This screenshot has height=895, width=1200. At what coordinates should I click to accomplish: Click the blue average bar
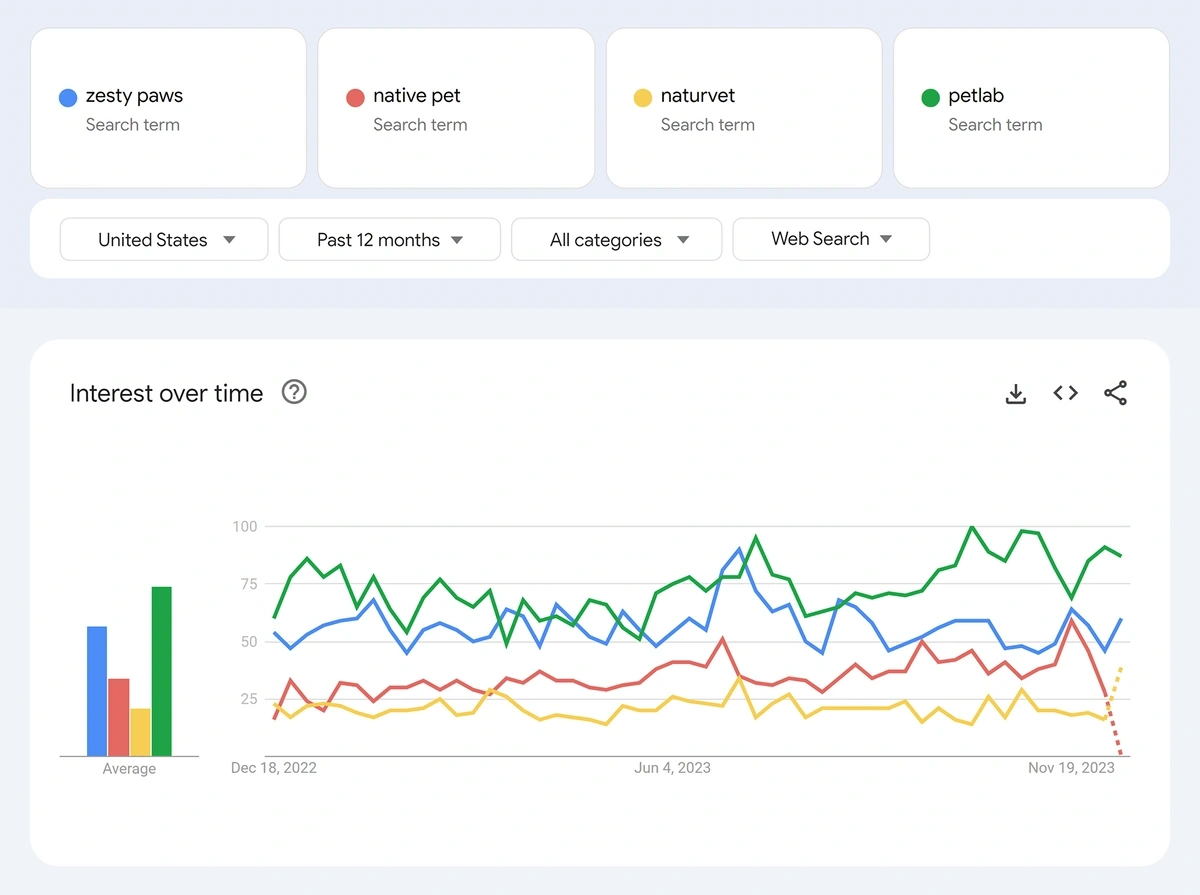[97, 691]
